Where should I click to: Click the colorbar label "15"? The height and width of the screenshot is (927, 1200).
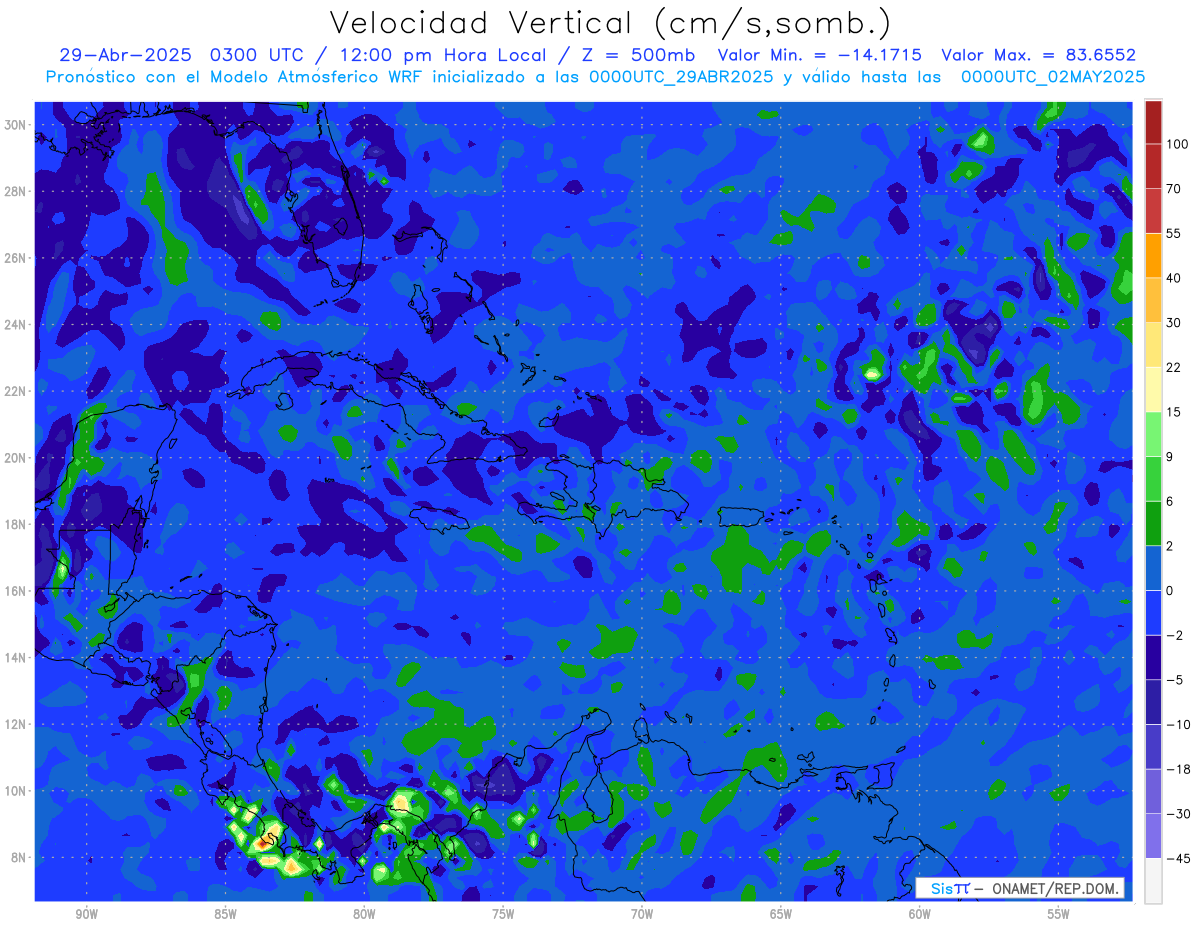point(1174,411)
